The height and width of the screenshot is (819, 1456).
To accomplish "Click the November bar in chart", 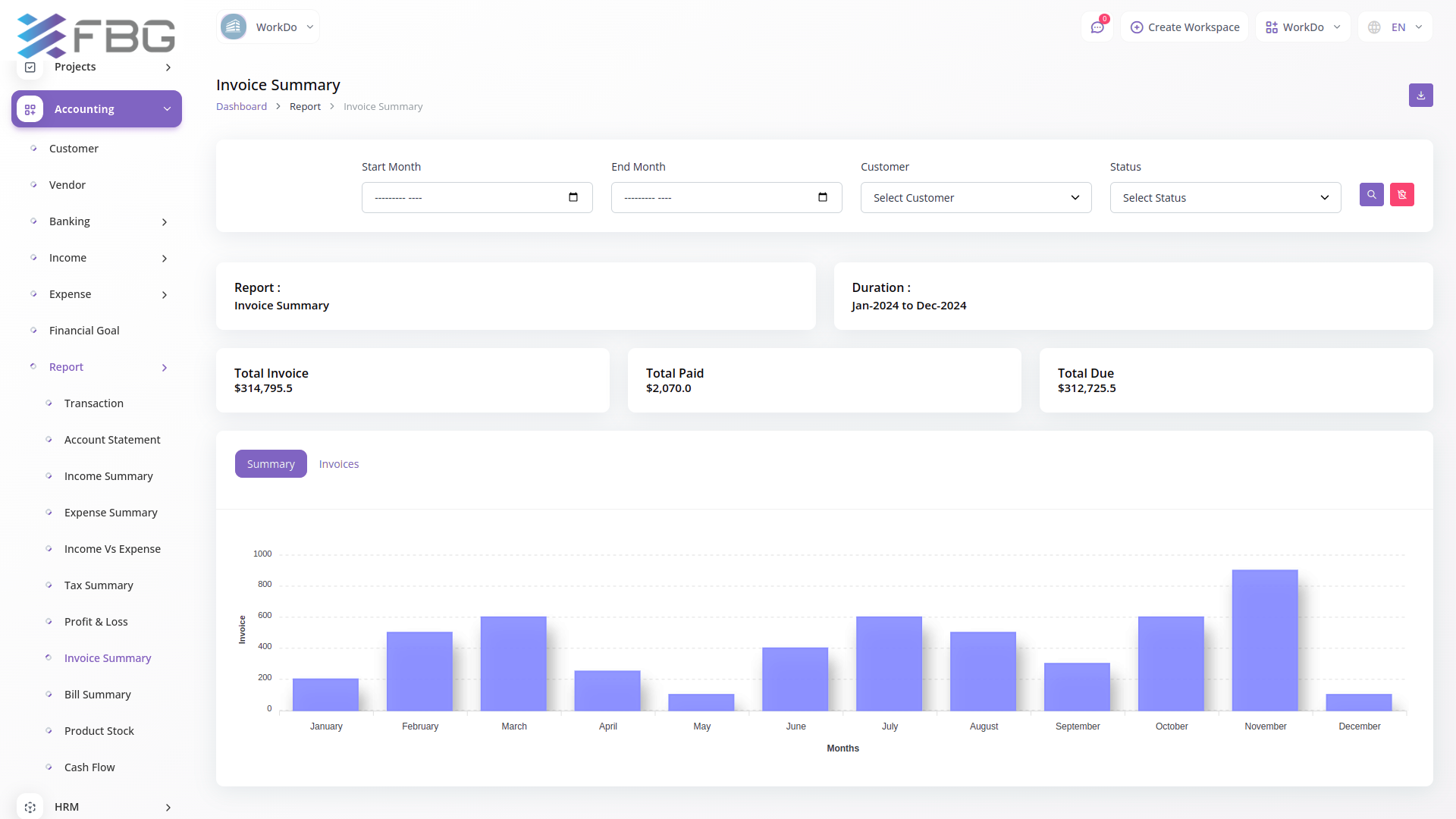I will tap(1265, 641).
